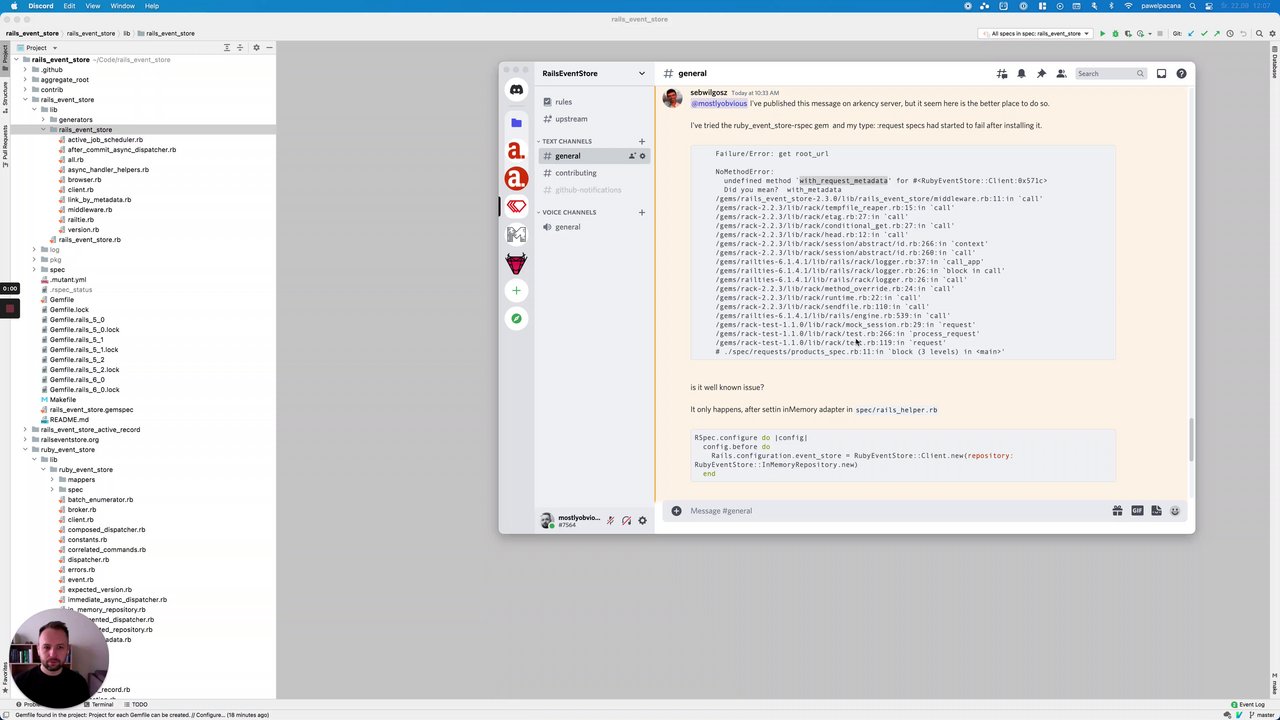Open the red bull-head server icon

[516, 263]
